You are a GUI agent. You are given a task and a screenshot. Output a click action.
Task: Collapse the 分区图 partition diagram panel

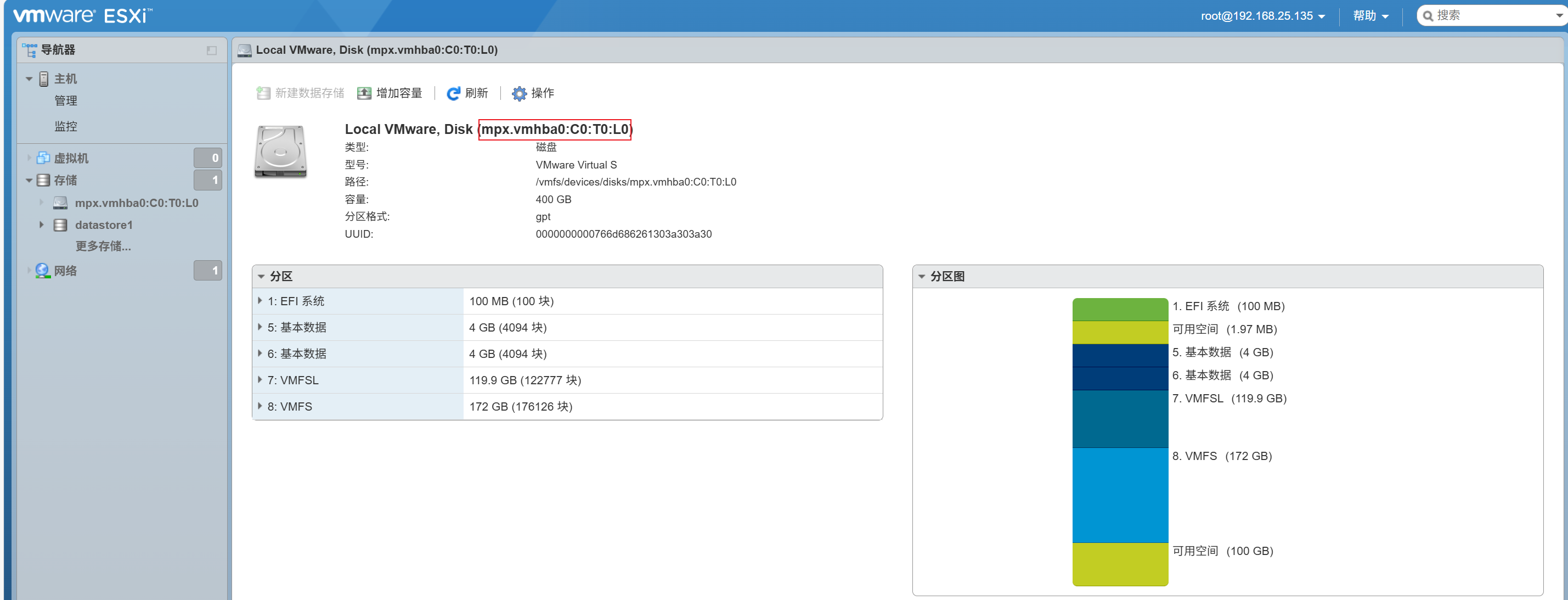pyautogui.click(x=922, y=277)
